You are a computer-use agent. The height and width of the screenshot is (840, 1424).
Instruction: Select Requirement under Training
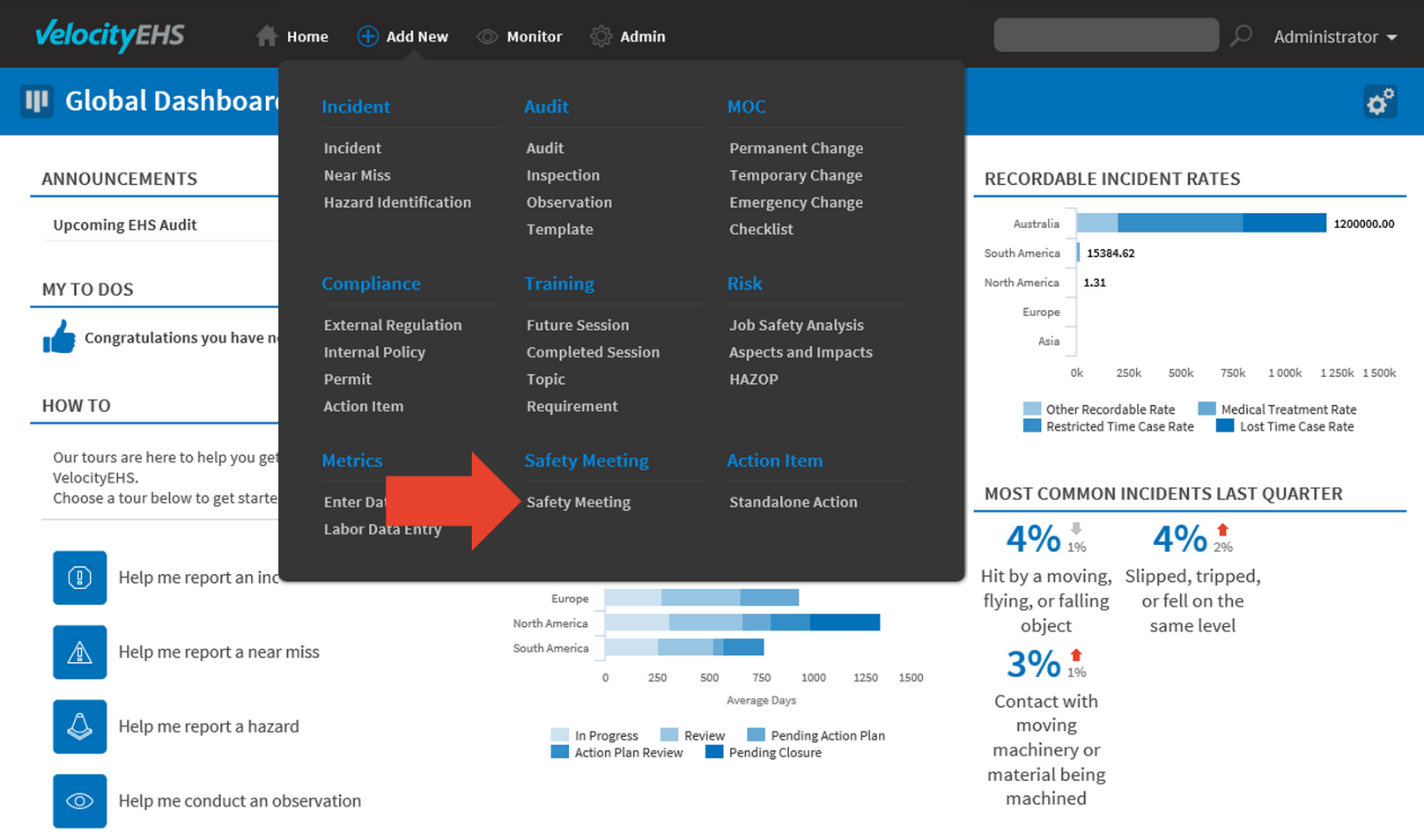tap(572, 406)
